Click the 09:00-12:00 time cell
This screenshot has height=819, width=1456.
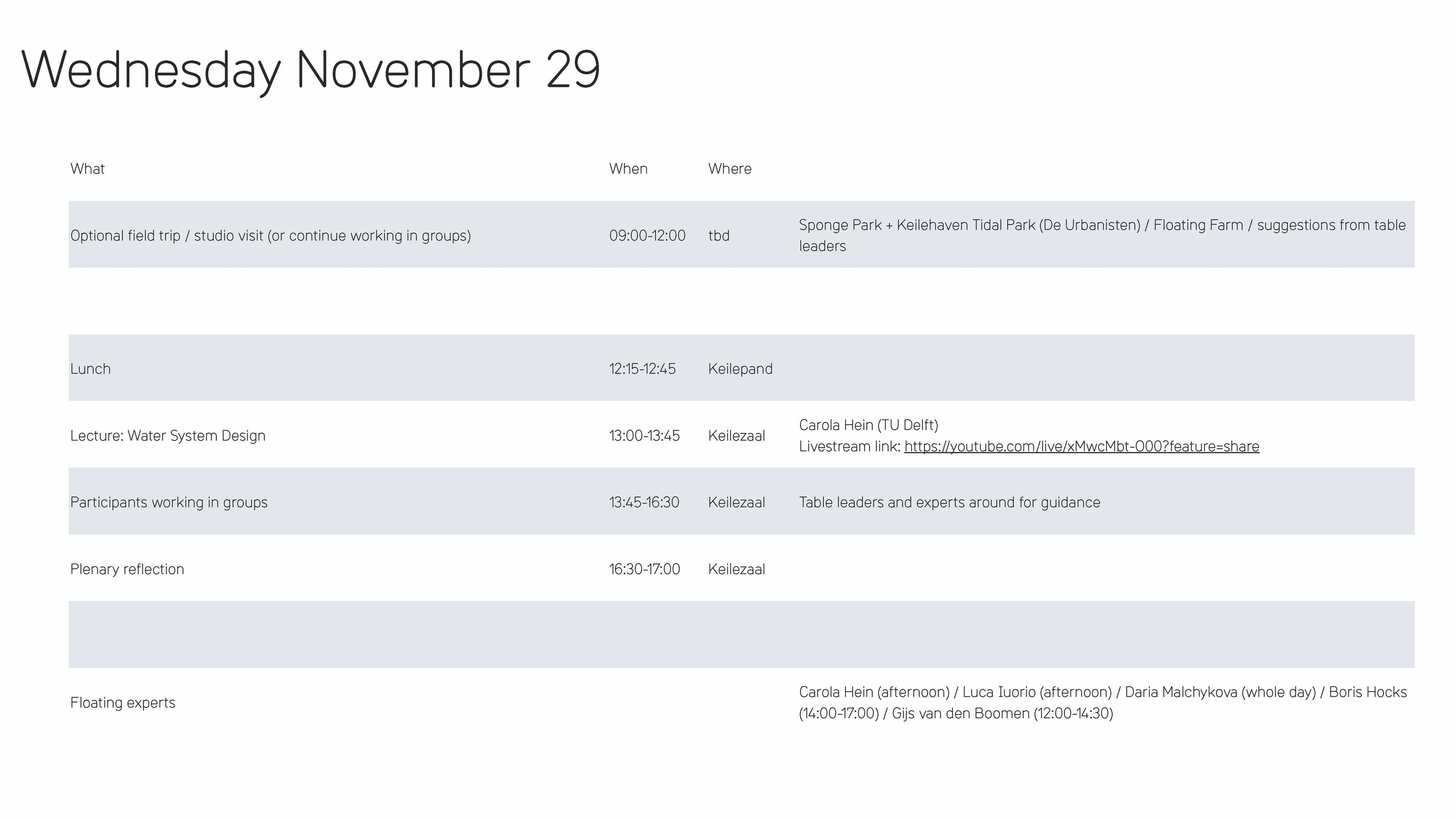[646, 236]
